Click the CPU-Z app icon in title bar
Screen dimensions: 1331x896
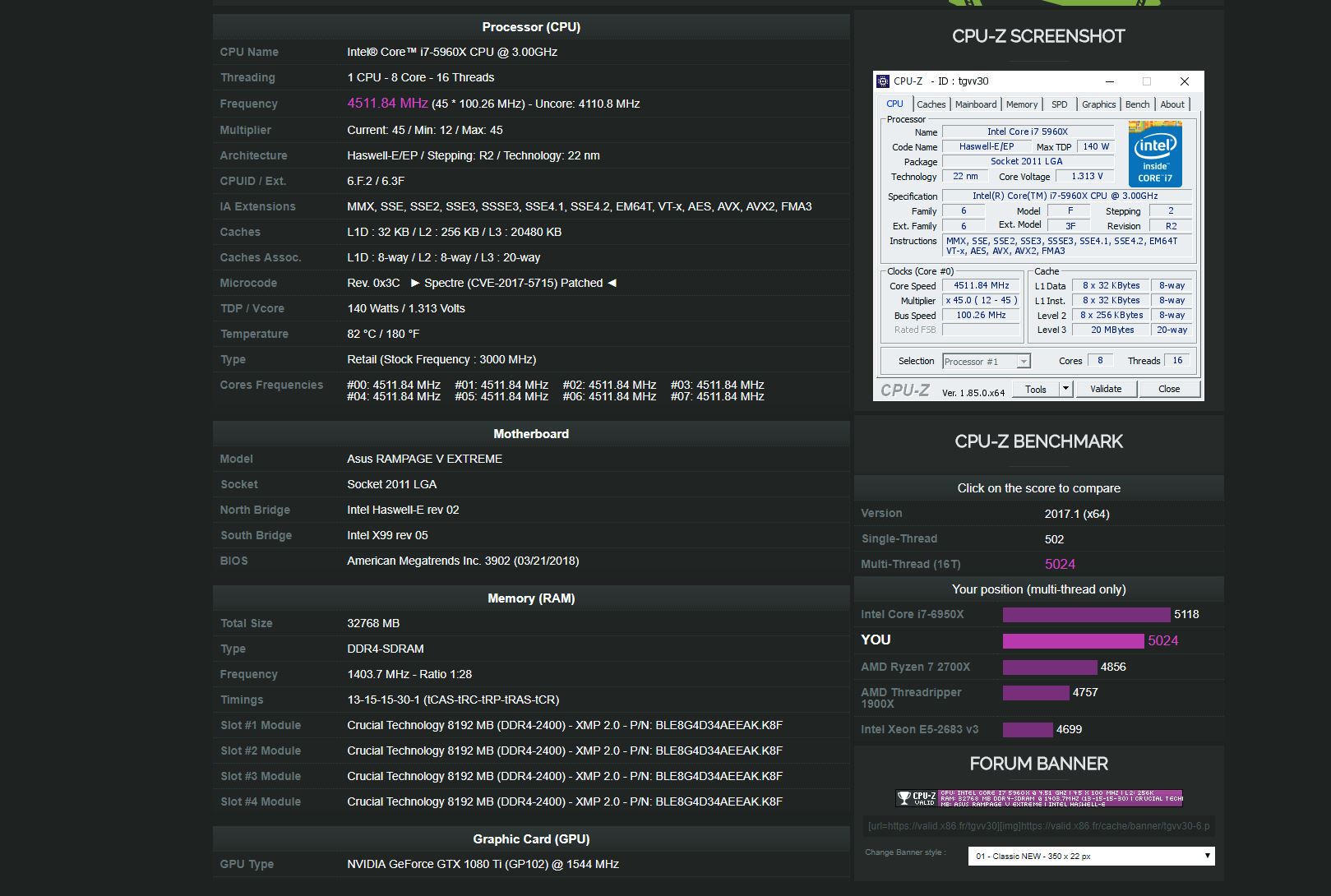tap(883, 81)
